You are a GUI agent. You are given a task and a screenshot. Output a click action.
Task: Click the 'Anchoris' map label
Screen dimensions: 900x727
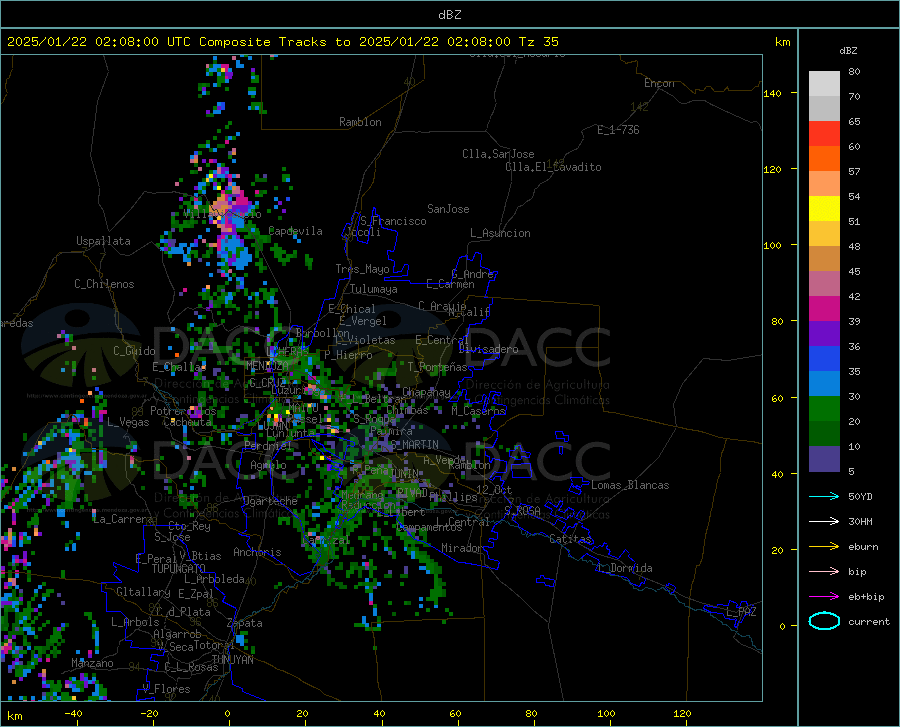point(257,552)
